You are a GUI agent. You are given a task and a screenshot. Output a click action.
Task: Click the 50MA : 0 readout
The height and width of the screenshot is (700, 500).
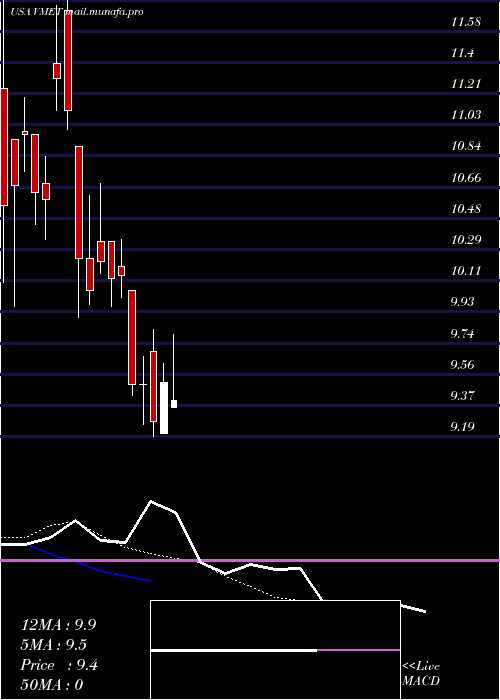pos(52,685)
